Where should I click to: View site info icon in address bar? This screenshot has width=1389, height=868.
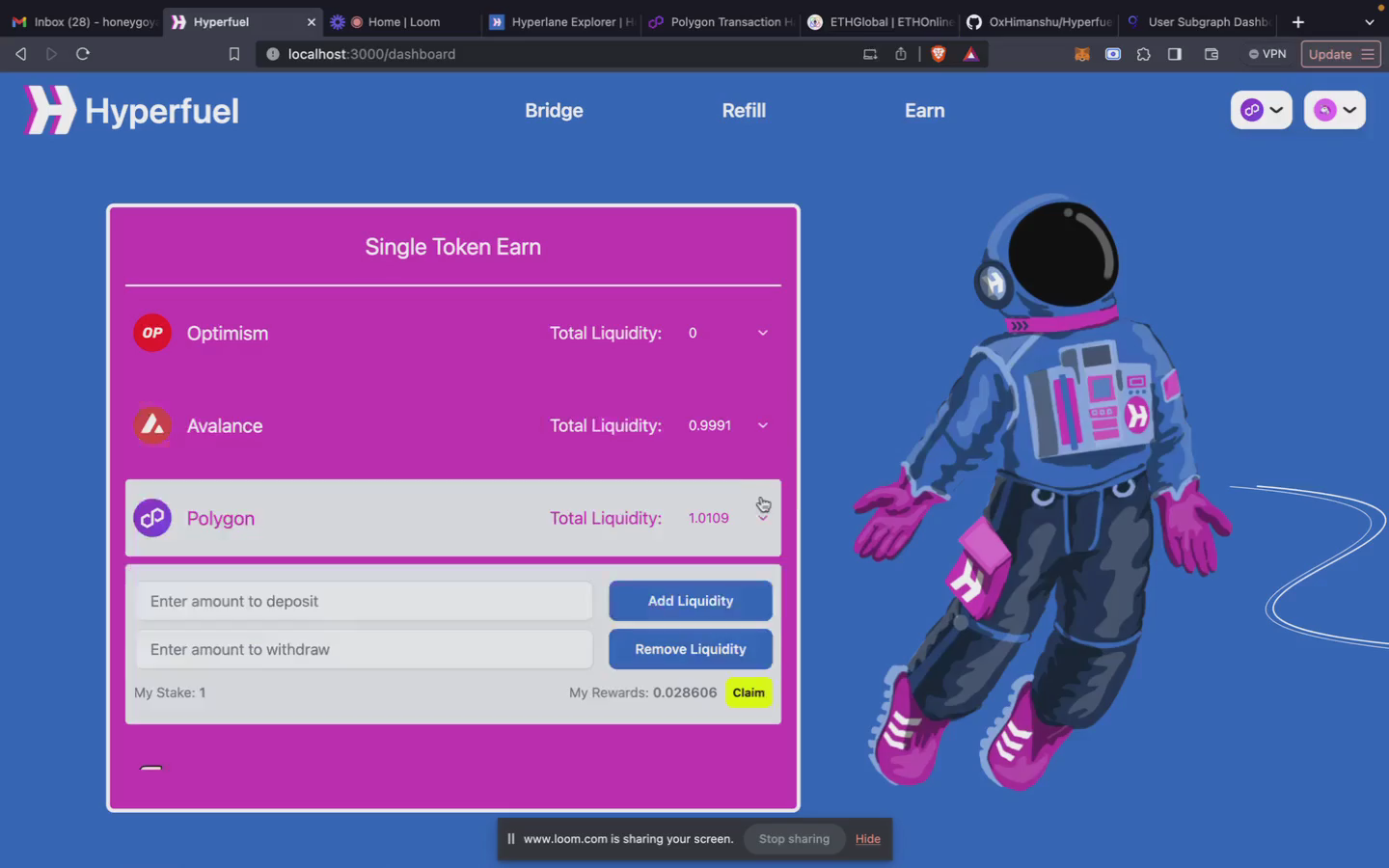[273, 54]
